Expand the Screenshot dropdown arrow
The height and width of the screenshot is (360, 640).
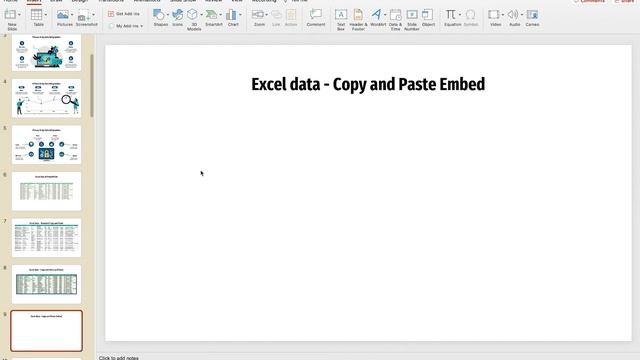[93, 15]
